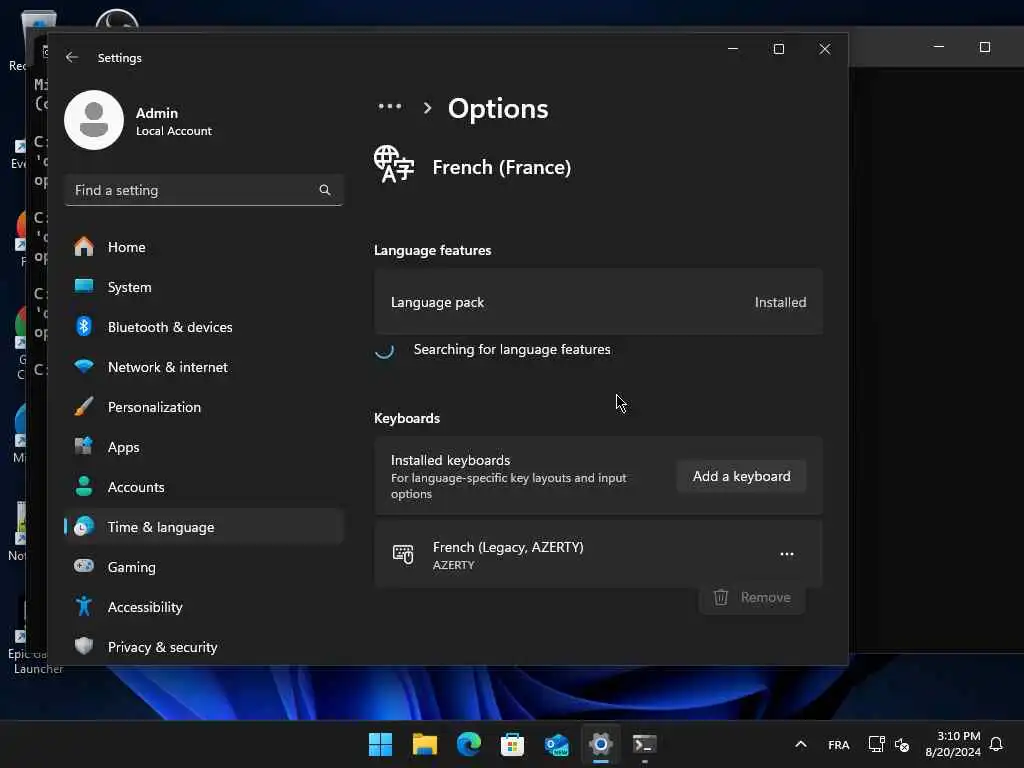Focus the Find a setting field

click(x=204, y=190)
